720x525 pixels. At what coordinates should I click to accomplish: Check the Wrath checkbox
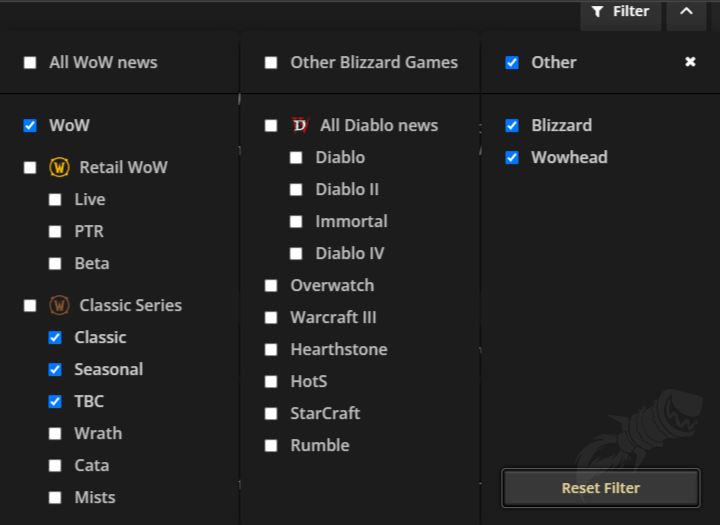55,434
